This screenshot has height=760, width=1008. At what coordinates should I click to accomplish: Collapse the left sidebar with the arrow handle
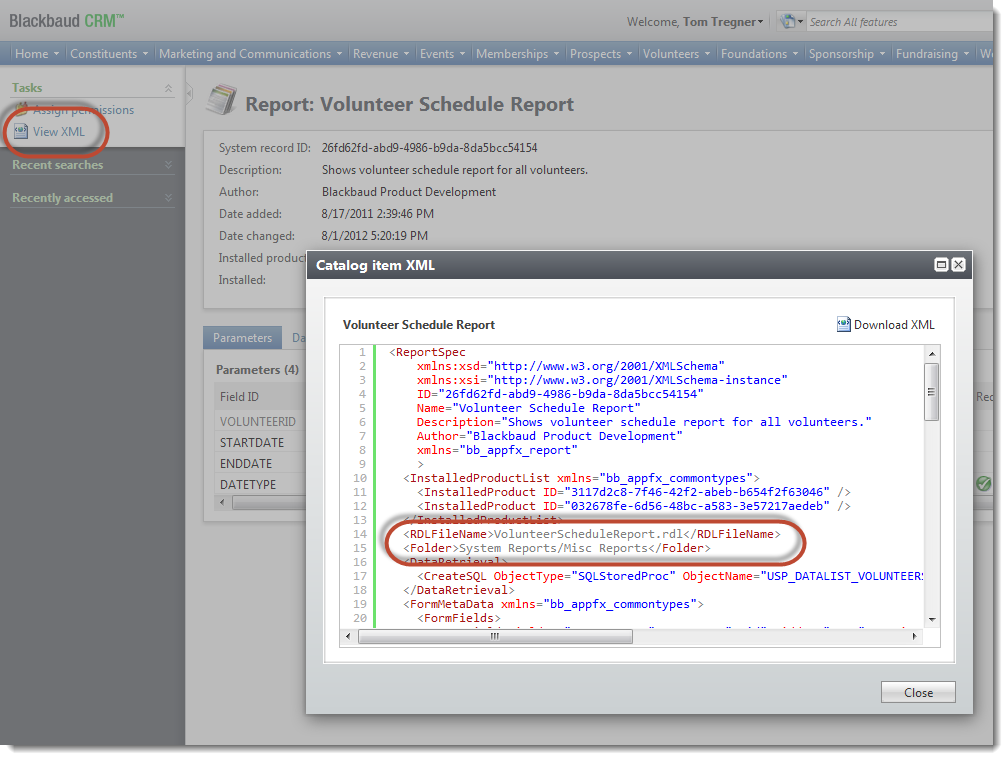[189, 94]
